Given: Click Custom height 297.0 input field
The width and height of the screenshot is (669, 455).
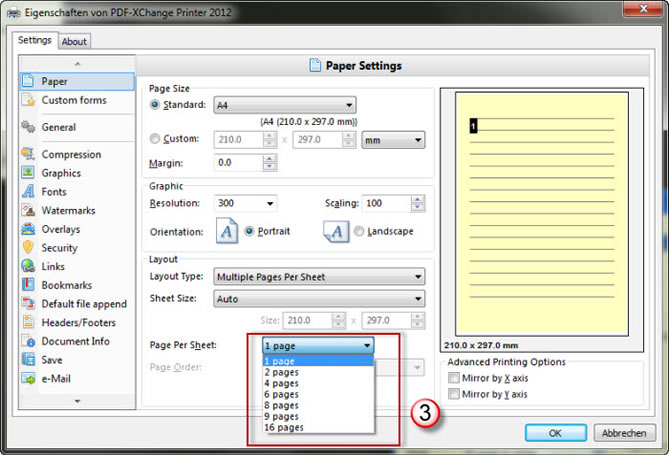Looking at the screenshot, I should click(x=317, y=140).
